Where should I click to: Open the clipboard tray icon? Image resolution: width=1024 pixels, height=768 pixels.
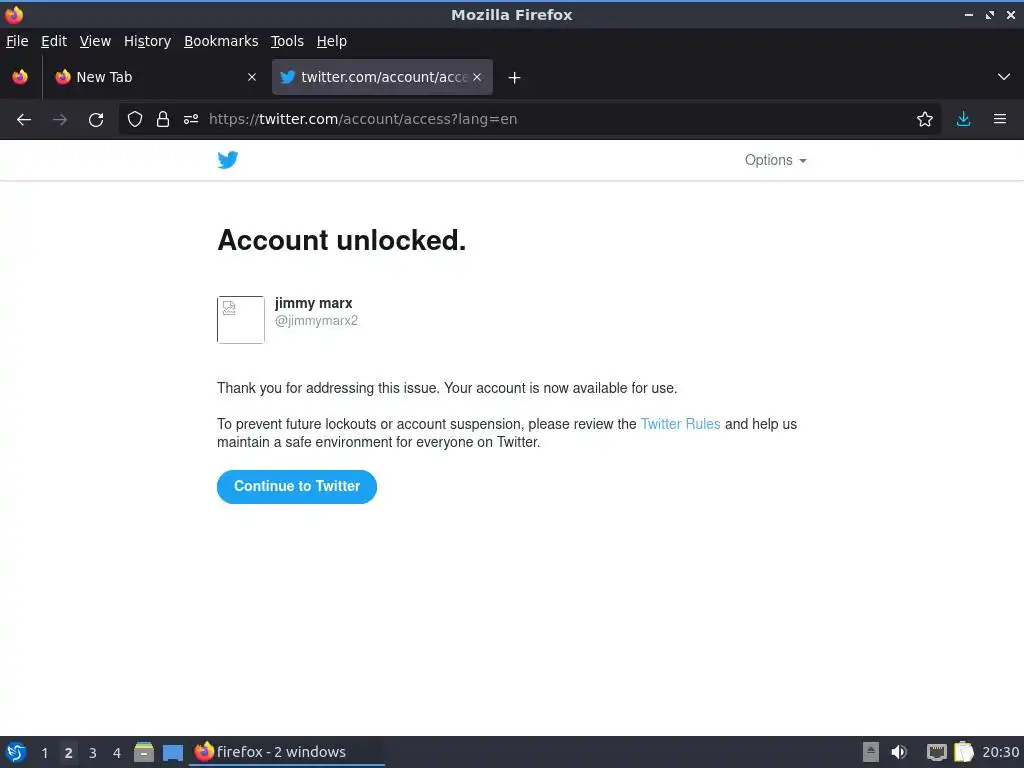pyautogui.click(x=964, y=752)
